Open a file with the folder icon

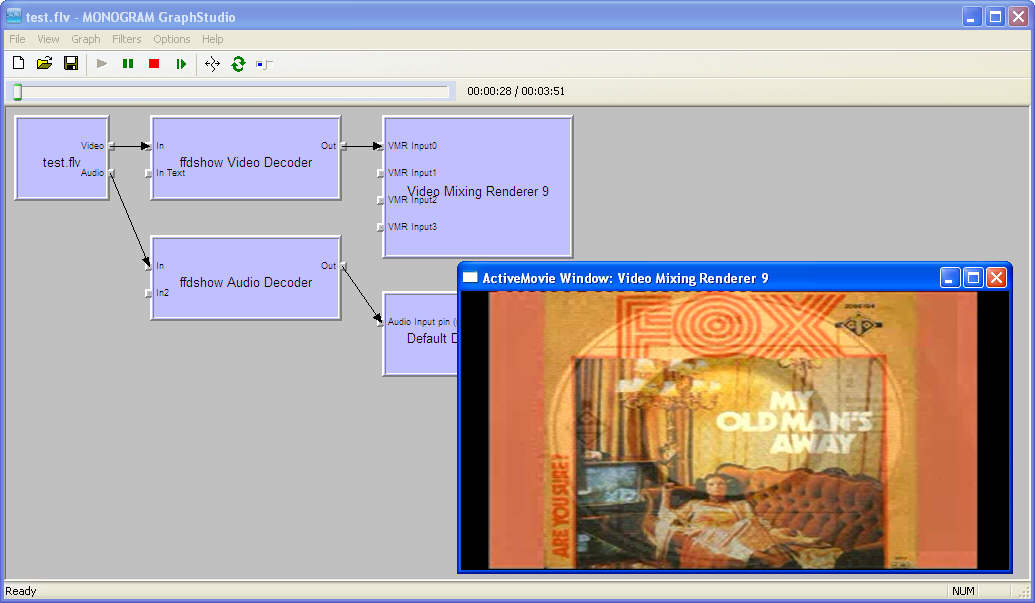pos(44,63)
